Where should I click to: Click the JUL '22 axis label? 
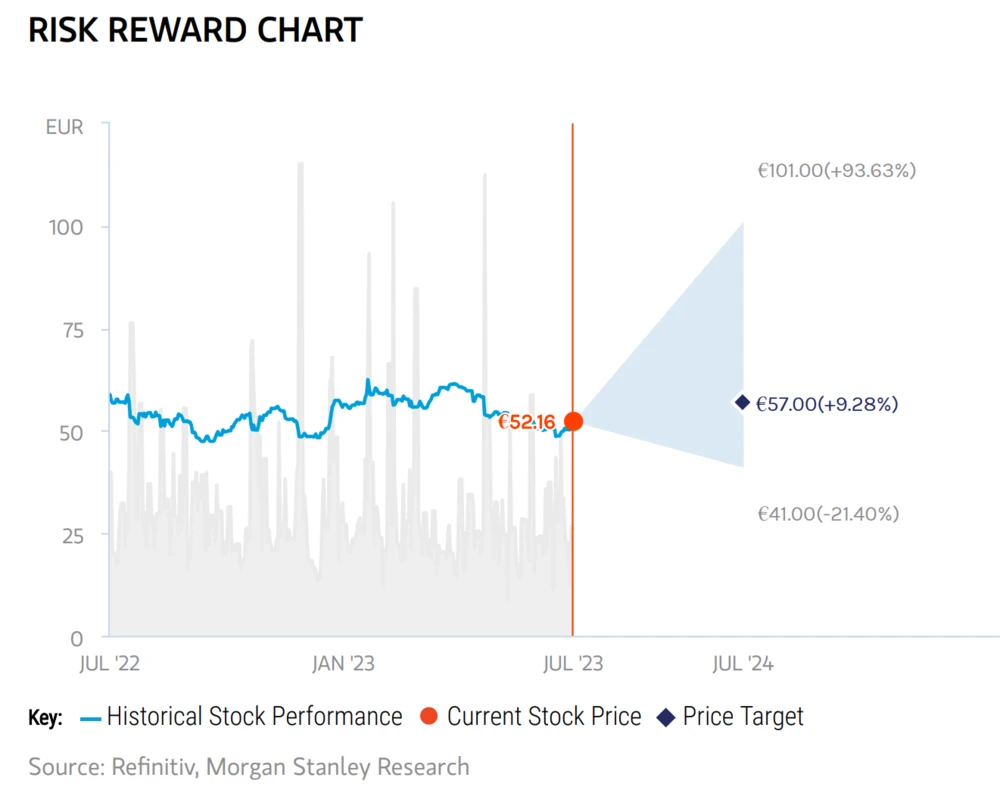109,662
